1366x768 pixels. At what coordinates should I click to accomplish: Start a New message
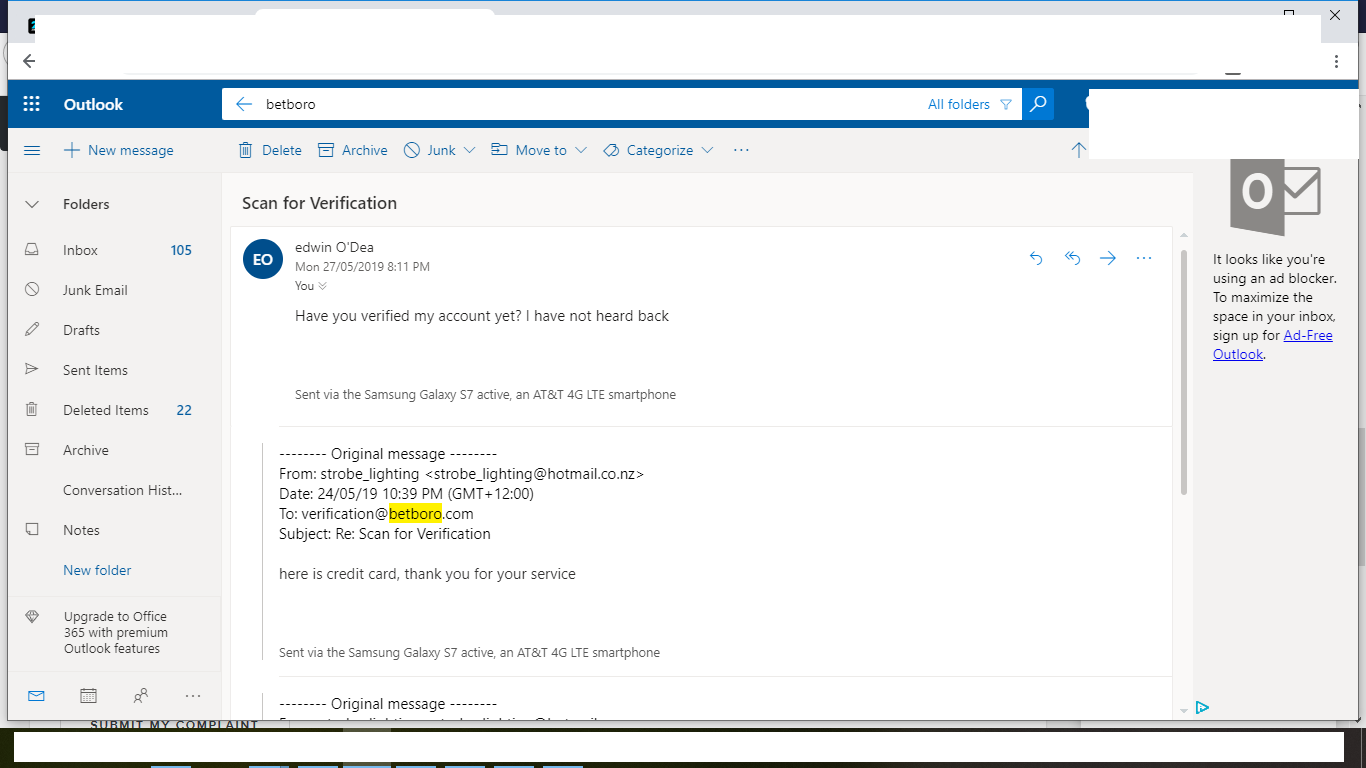(x=119, y=150)
